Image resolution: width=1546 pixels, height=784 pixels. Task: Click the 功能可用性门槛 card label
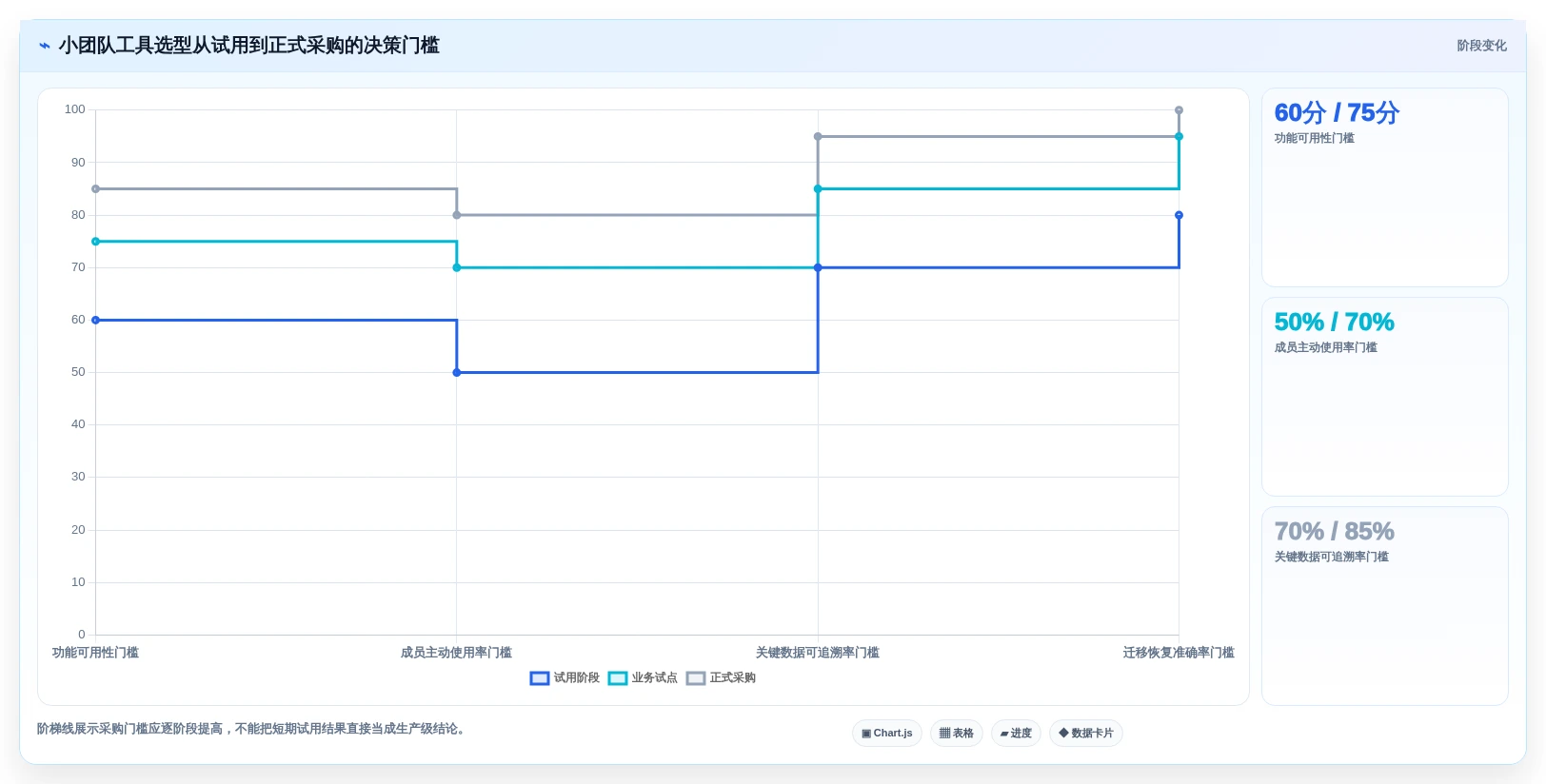[x=1315, y=139]
